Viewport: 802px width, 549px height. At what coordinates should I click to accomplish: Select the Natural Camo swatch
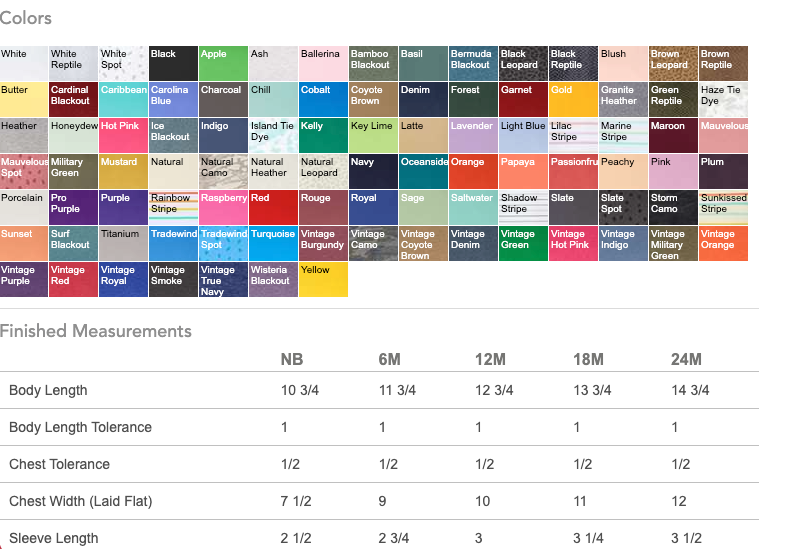click(224, 171)
